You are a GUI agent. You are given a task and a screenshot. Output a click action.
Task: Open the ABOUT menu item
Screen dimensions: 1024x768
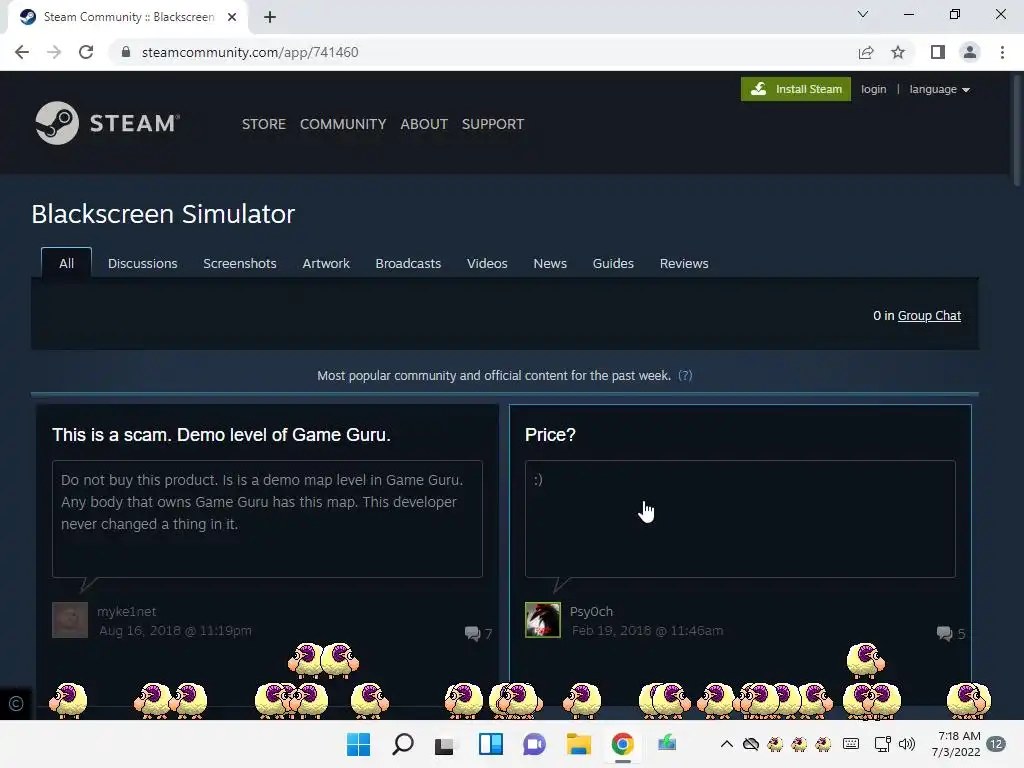[424, 124]
